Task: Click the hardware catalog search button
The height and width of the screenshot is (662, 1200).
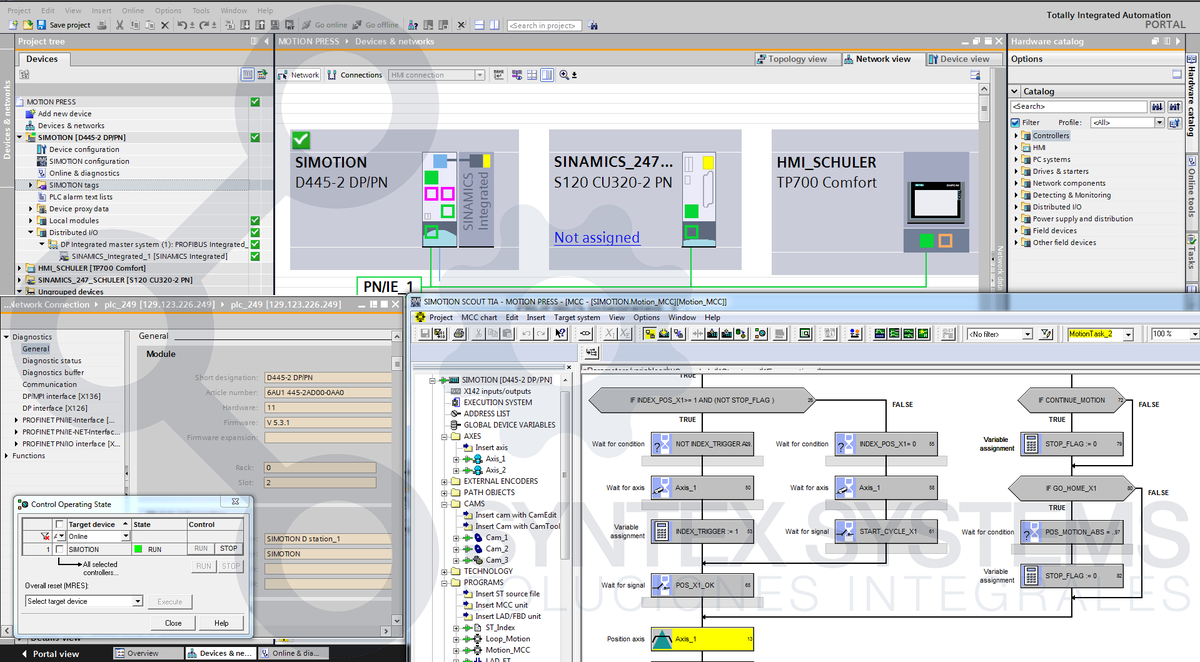Action: point(1157,106)
